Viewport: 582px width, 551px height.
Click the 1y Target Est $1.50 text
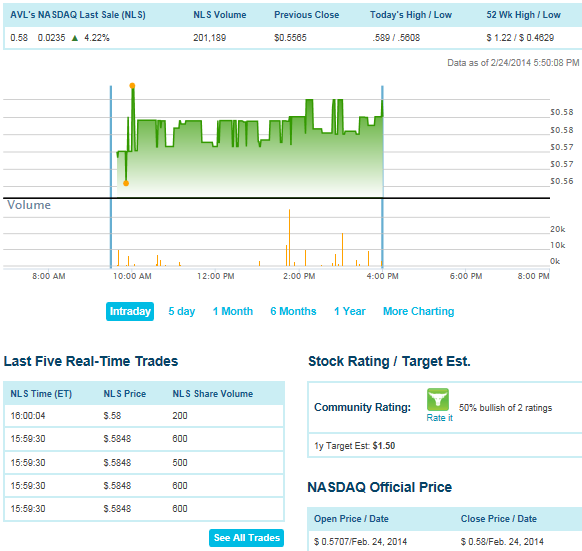coord(354,446)
